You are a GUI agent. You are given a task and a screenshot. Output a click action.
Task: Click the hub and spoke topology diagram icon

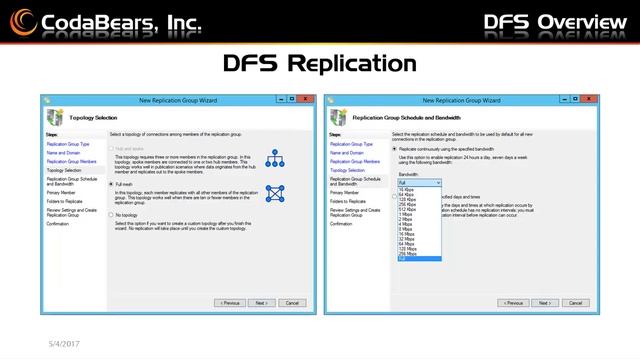tap(275, 158)
